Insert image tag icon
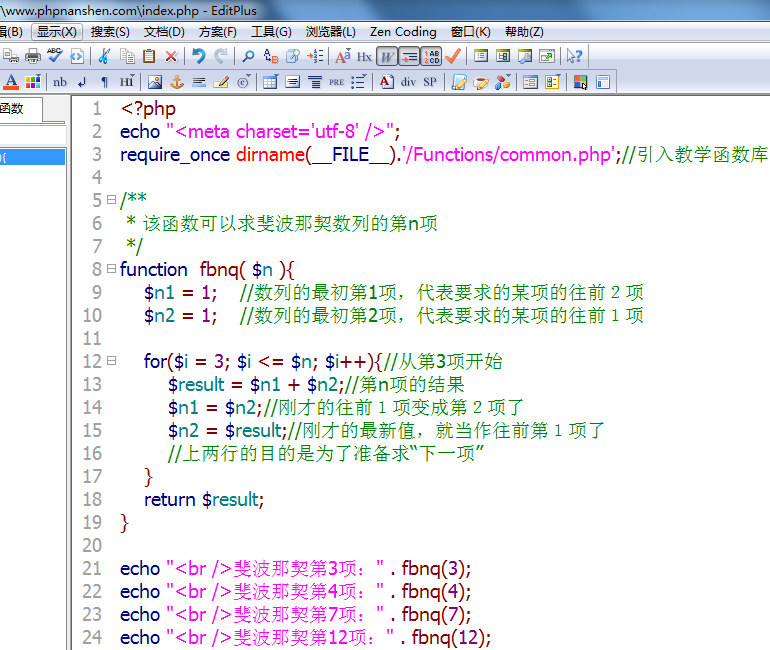 tap(155, 82)
